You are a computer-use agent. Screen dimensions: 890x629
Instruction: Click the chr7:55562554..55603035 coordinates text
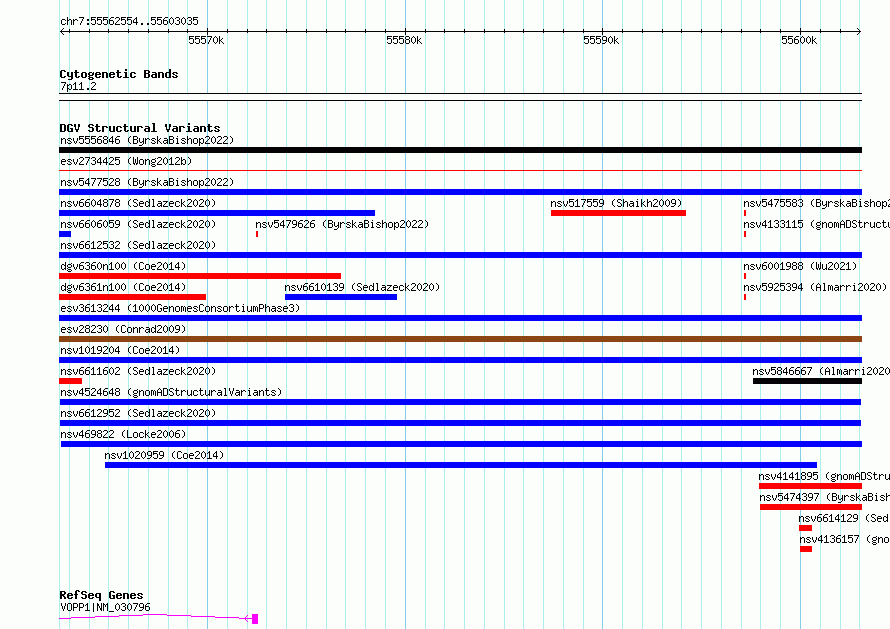click(x=129, y=22)
